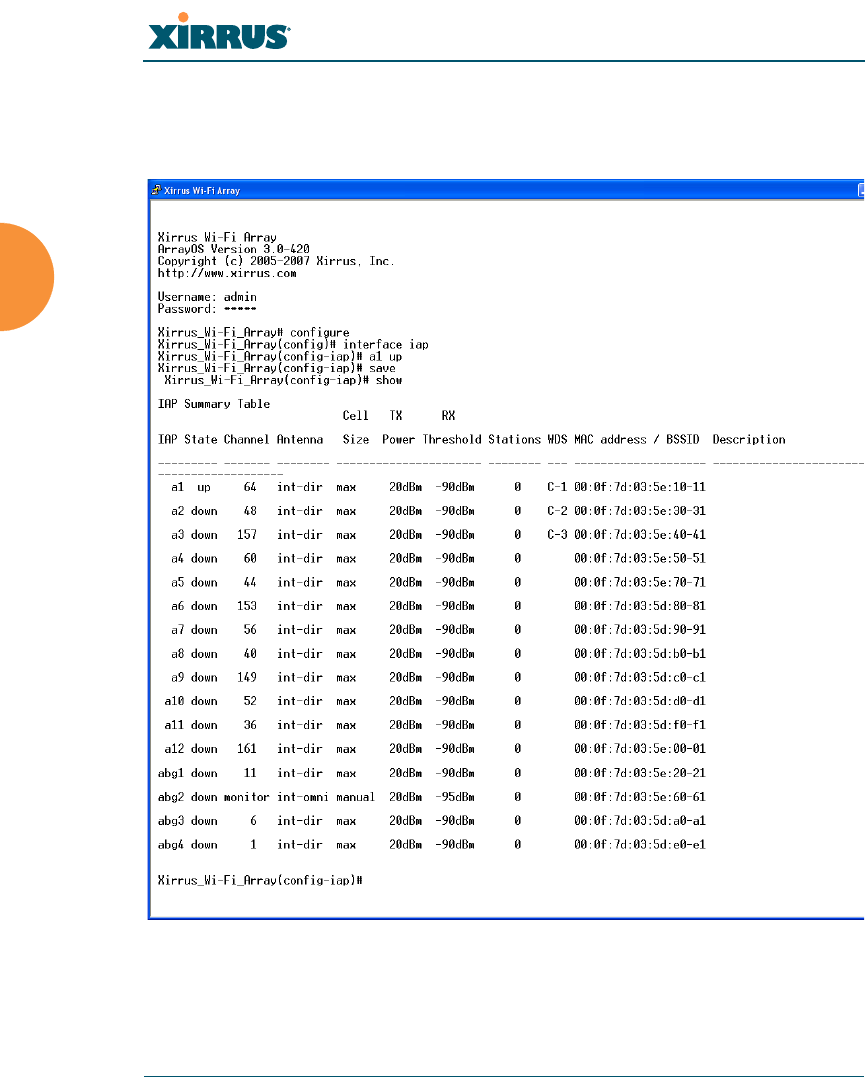Click the 'Password: *****' line

click(x=207, y=309)
